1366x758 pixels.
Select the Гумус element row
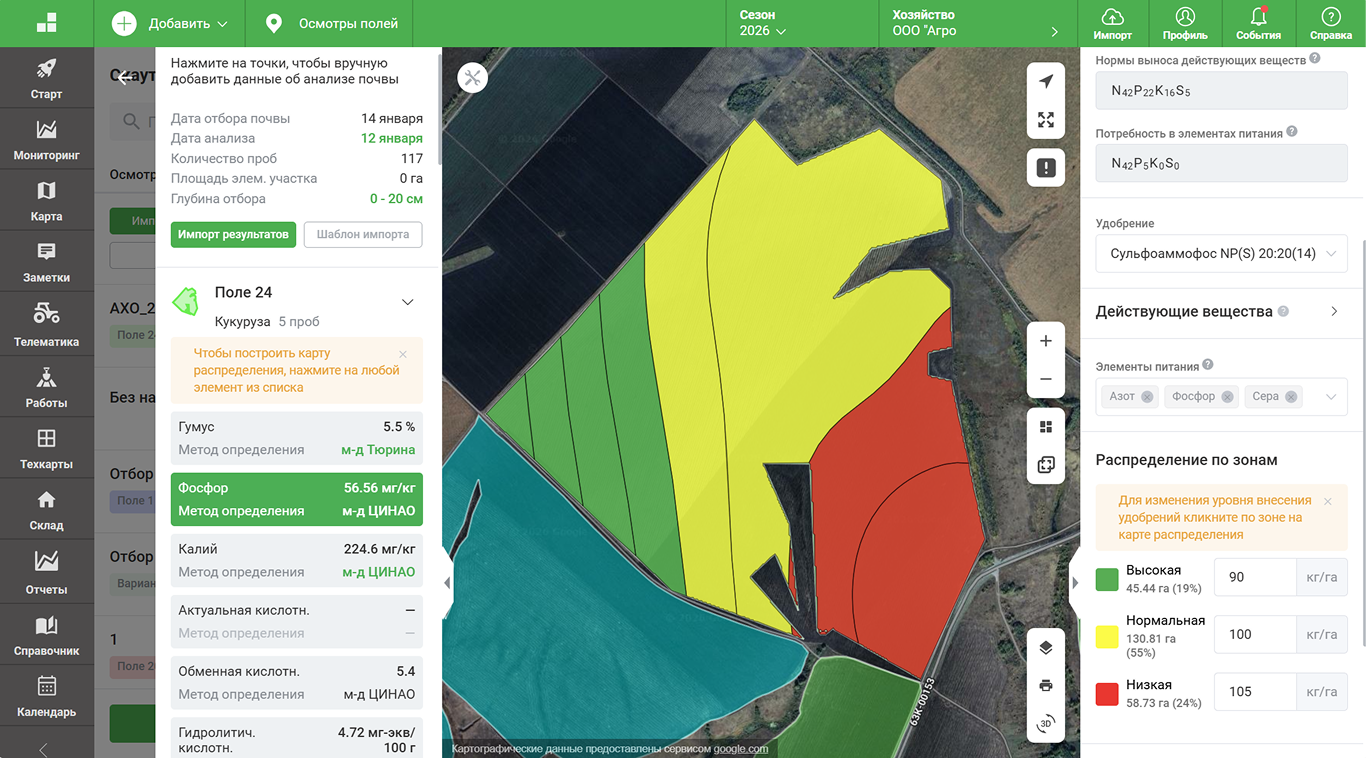point(297,438)
